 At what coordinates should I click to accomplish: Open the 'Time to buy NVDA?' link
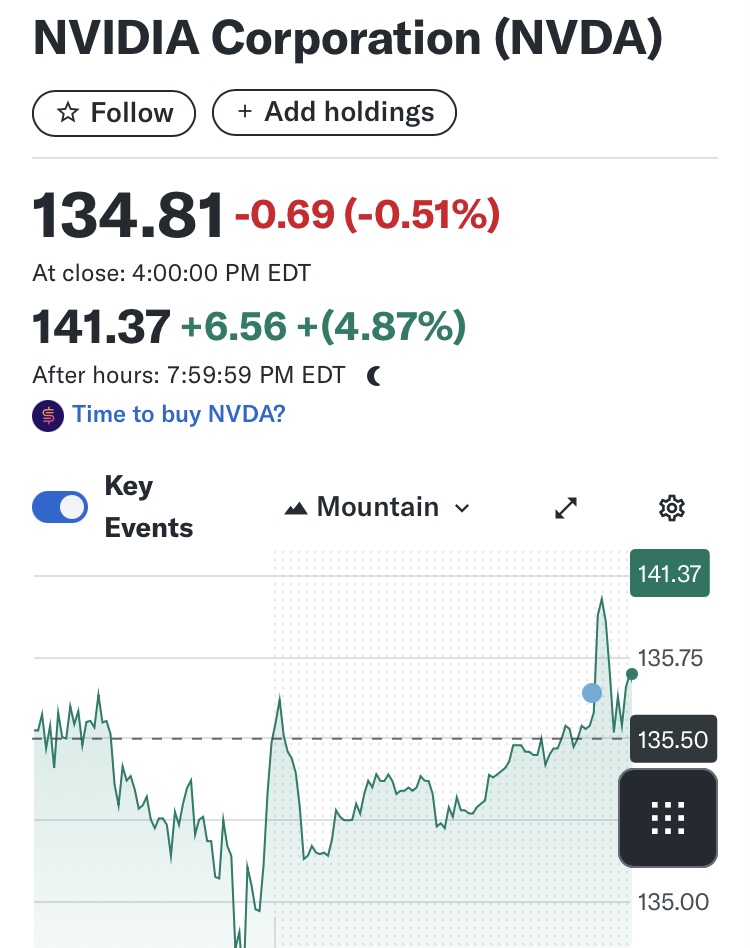(x=179, y=414)
